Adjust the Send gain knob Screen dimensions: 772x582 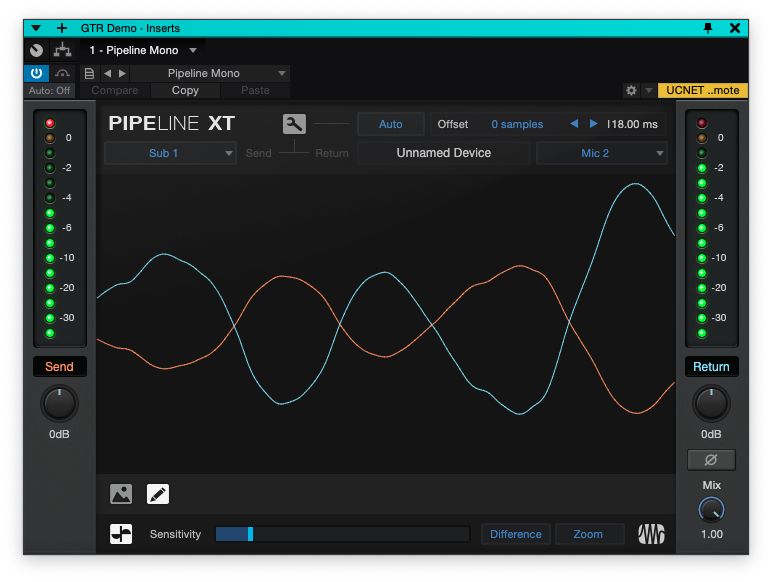point(59,404)
